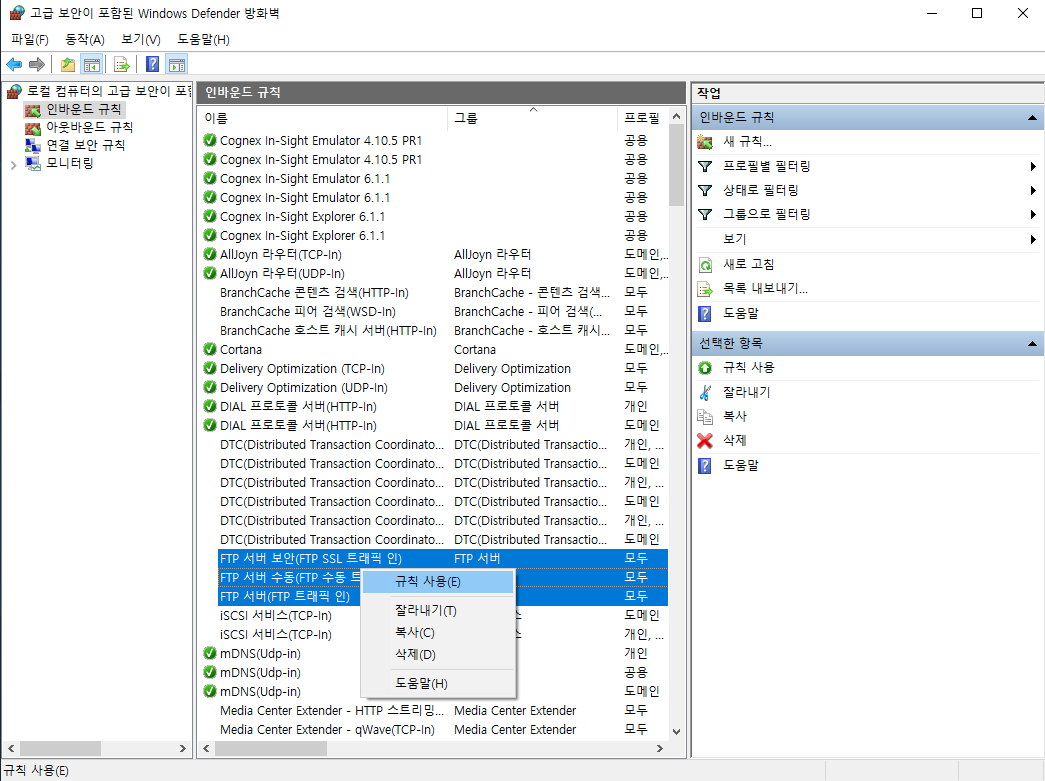Click the 아웃바운드 규칙 tree icon
The image size is (1045, 781).
tap(33, 127)
